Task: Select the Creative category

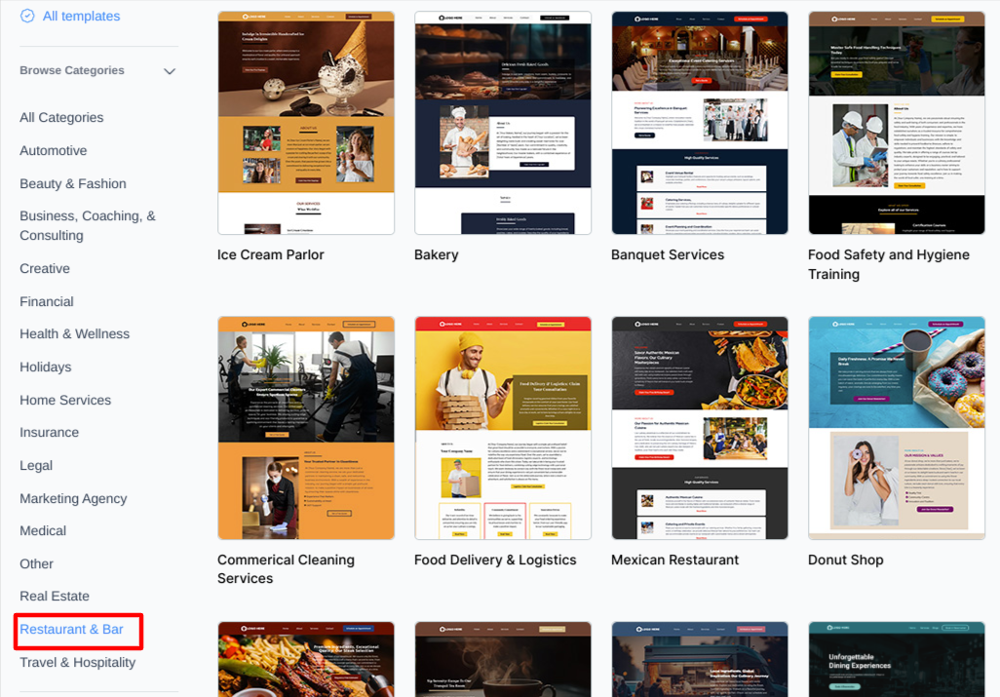Action: tap(45, 268)
